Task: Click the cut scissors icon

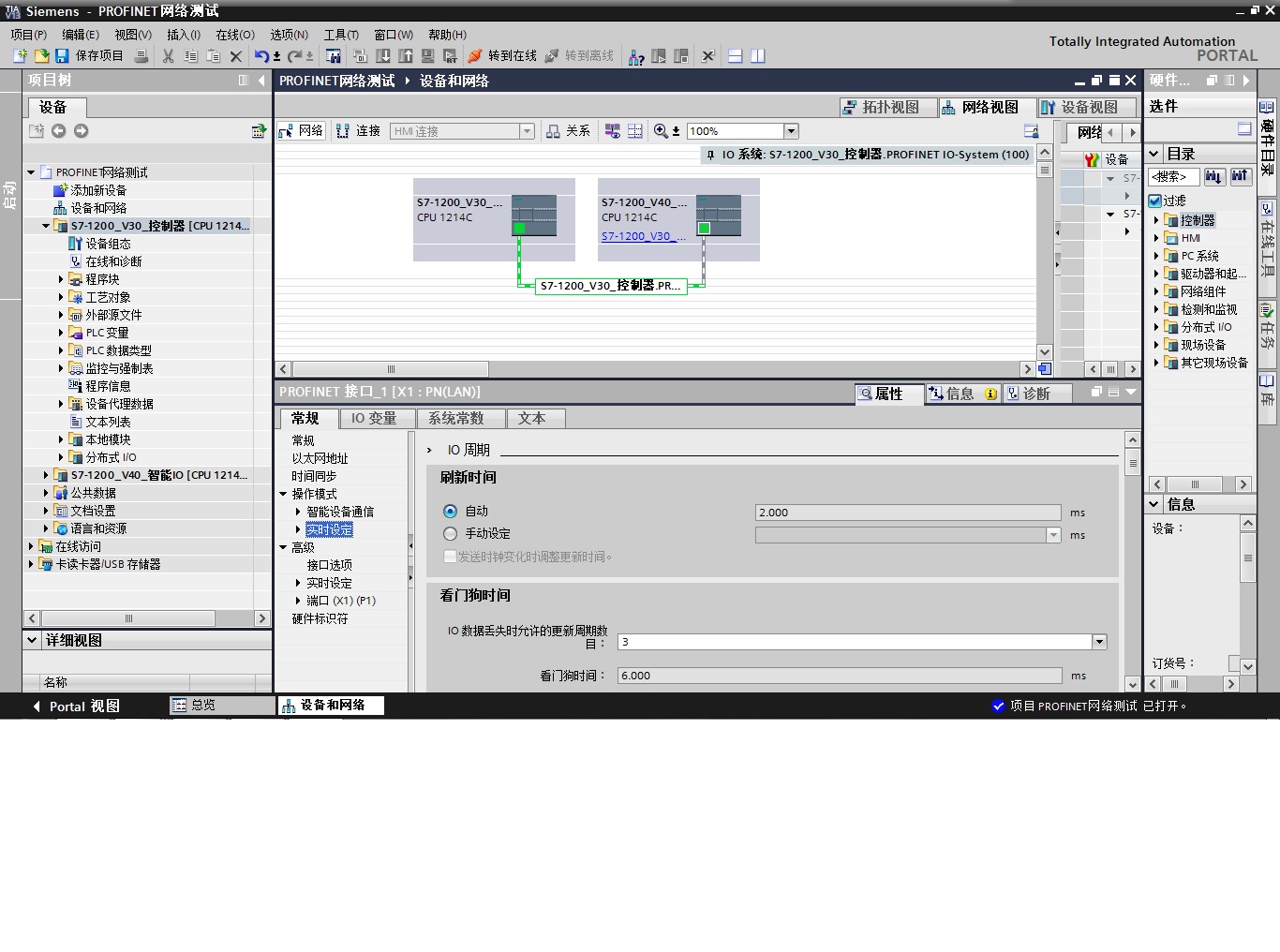Action: click(x=169, y=56)
